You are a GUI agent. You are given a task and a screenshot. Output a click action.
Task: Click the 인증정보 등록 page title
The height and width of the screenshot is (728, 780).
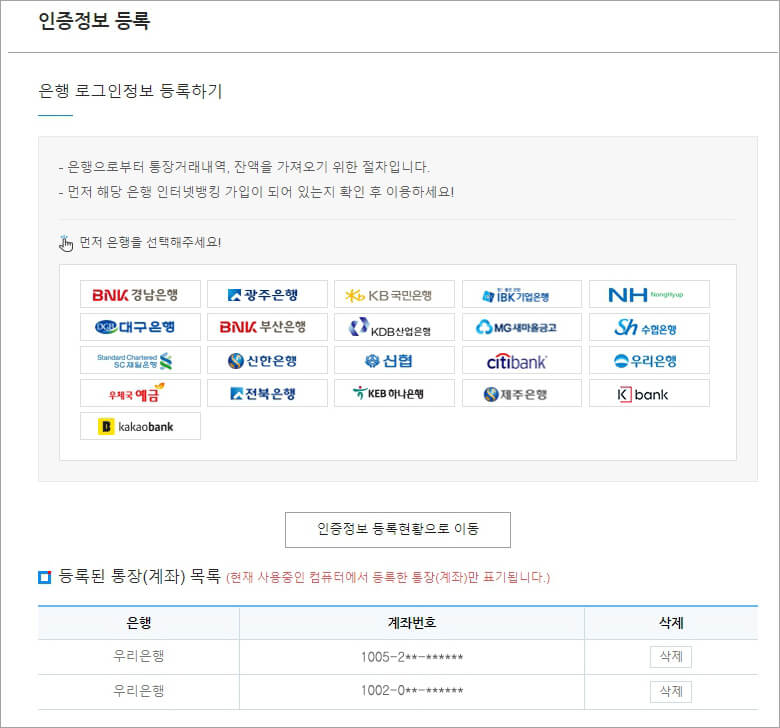point(94,21)
